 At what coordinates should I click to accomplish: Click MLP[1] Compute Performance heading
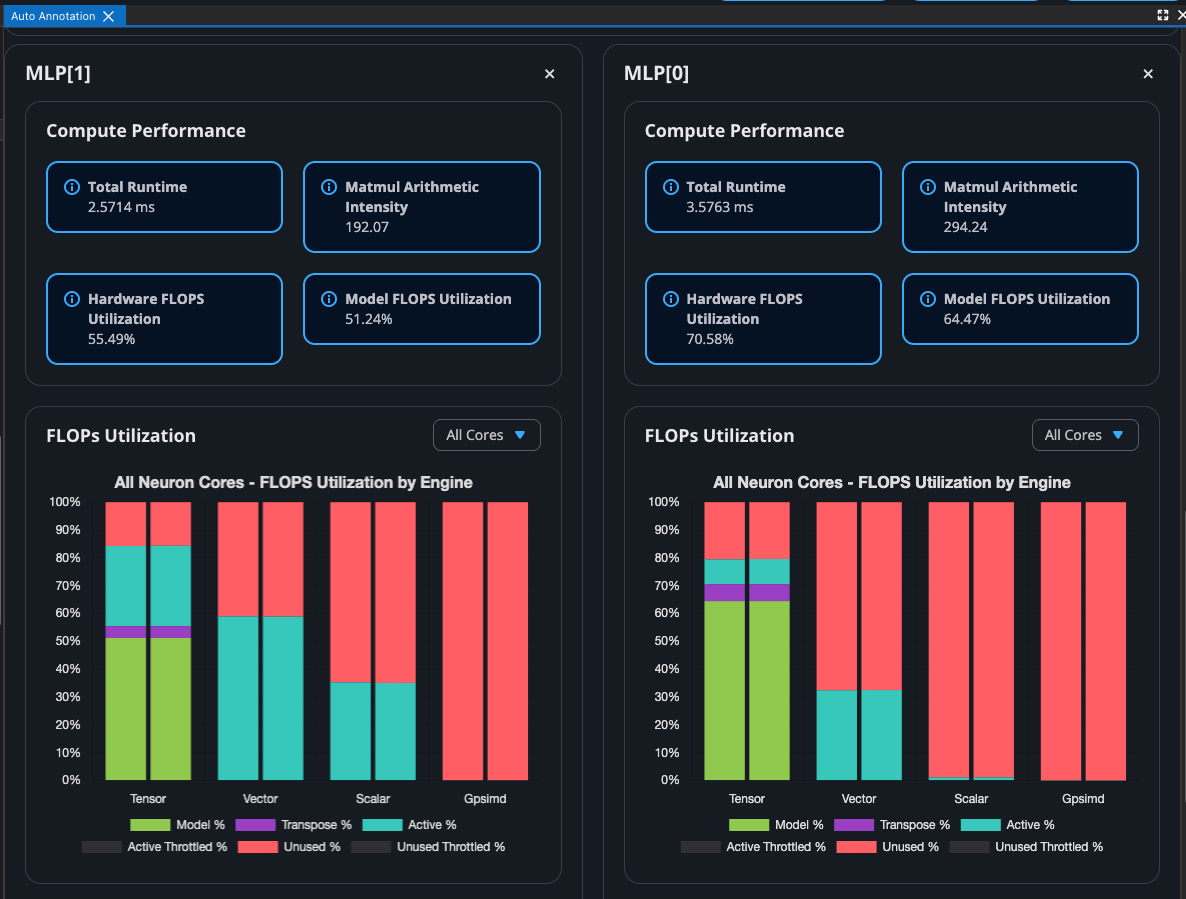click(x=146, y=131)
